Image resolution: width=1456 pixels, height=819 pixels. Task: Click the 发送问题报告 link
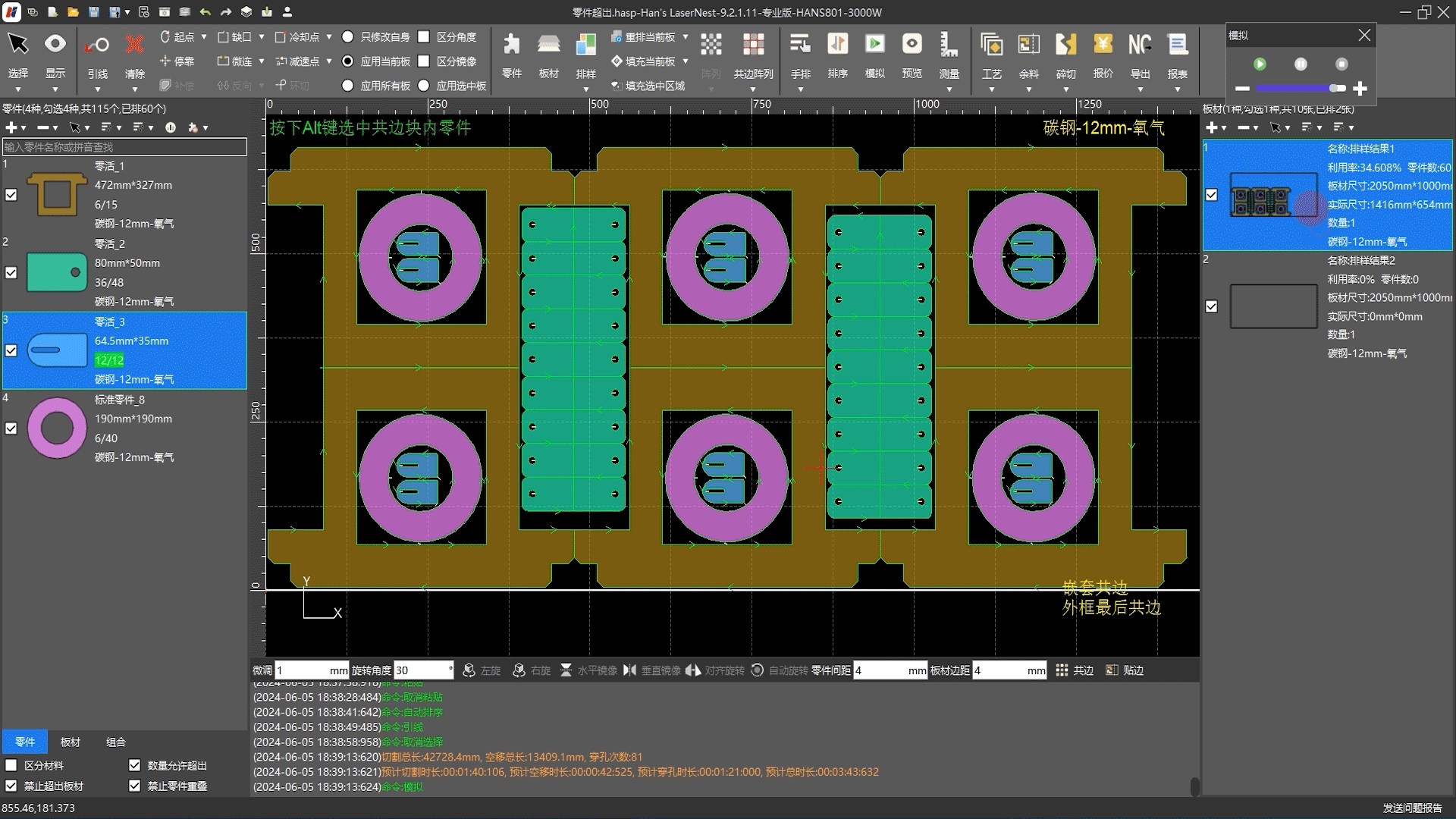pyautogui.click(x=1412, y=808)
